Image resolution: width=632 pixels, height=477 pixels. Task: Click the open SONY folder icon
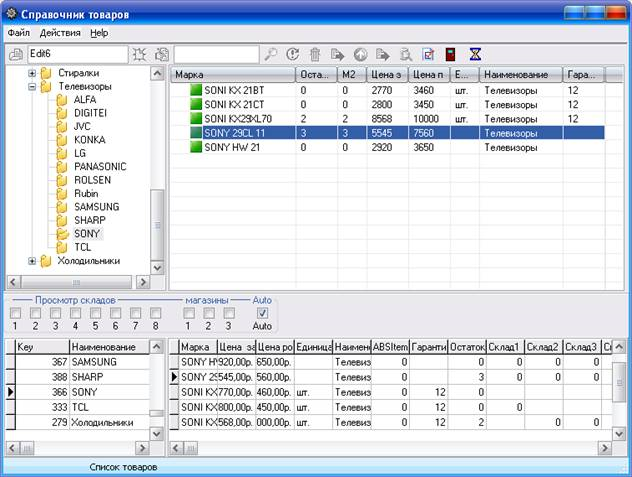62,234
